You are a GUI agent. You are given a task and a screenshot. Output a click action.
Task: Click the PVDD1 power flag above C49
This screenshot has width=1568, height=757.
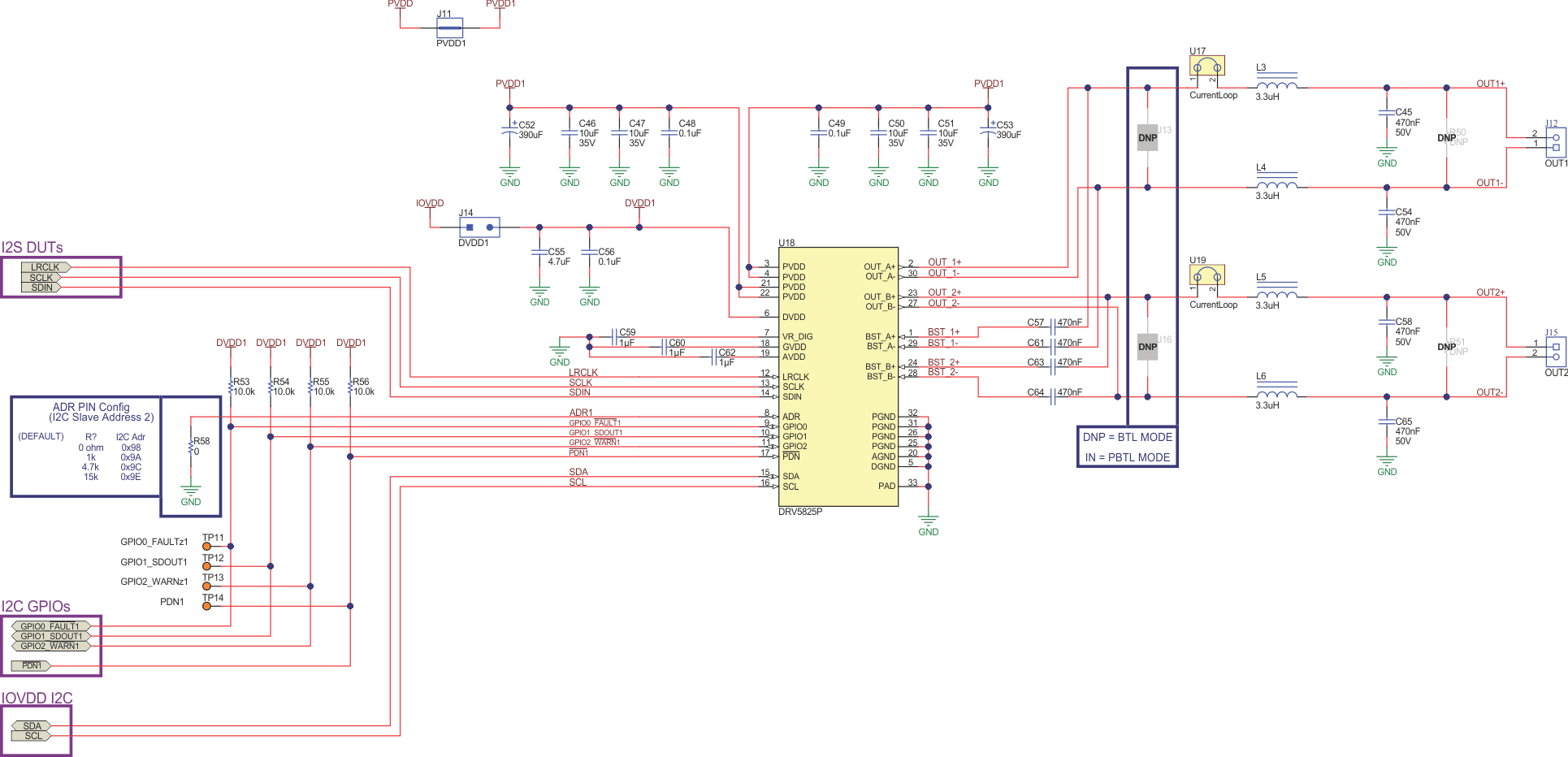[987, 84]
